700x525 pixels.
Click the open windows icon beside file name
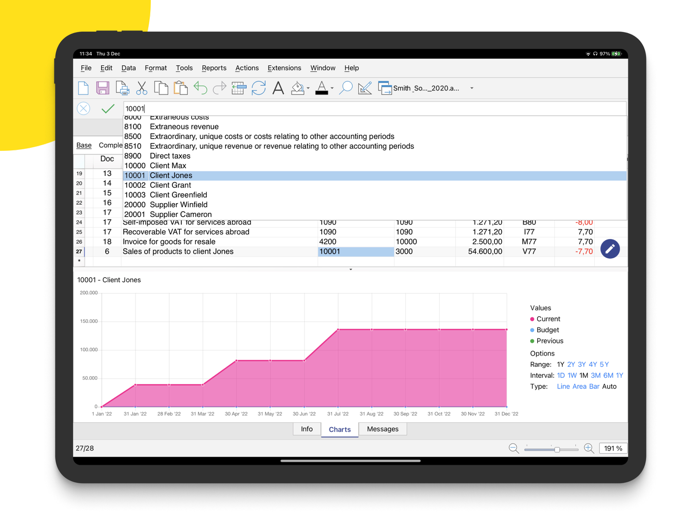pyautogui.click(x=384, y=88)
